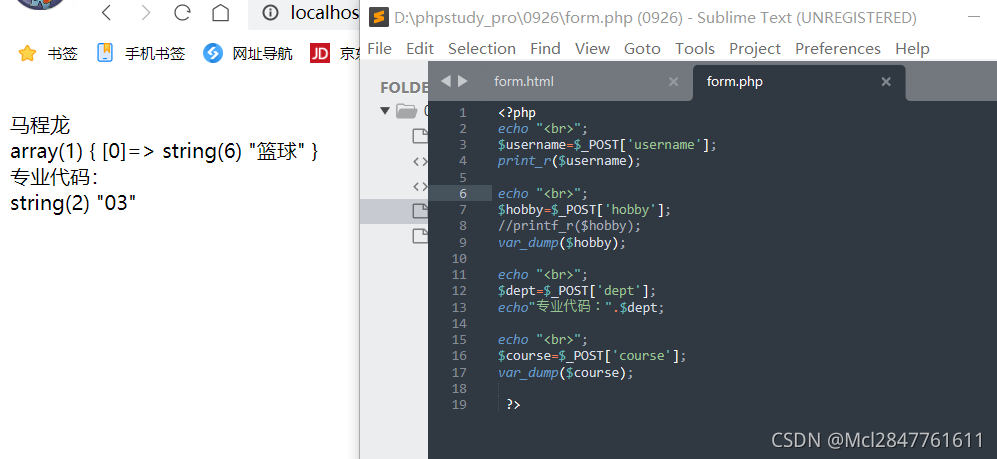This screenshot has height=459, width=997.
Task: Close the form.php tab
Action: pos(886,81)
